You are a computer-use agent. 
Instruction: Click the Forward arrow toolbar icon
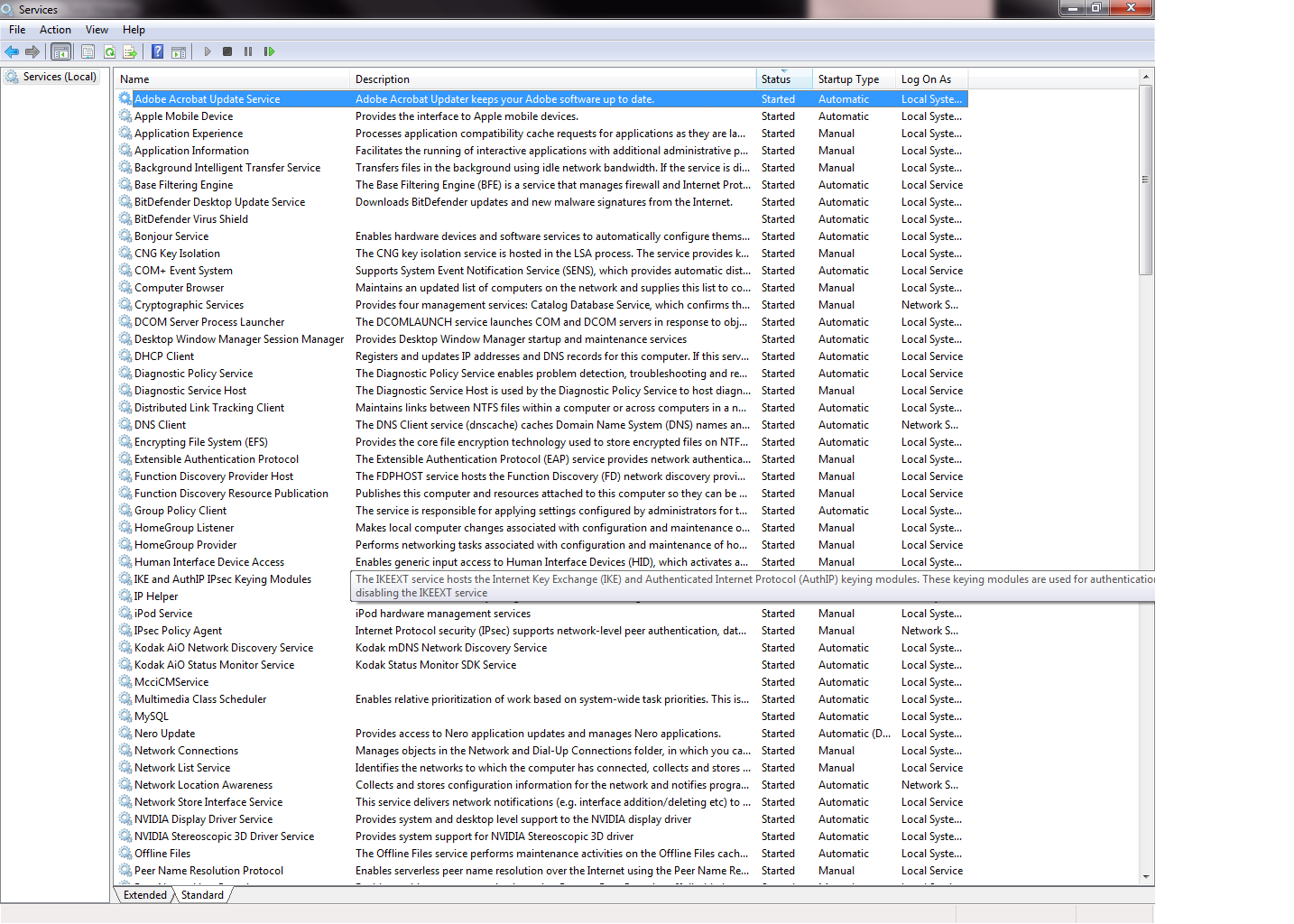(x=32, y=52)
